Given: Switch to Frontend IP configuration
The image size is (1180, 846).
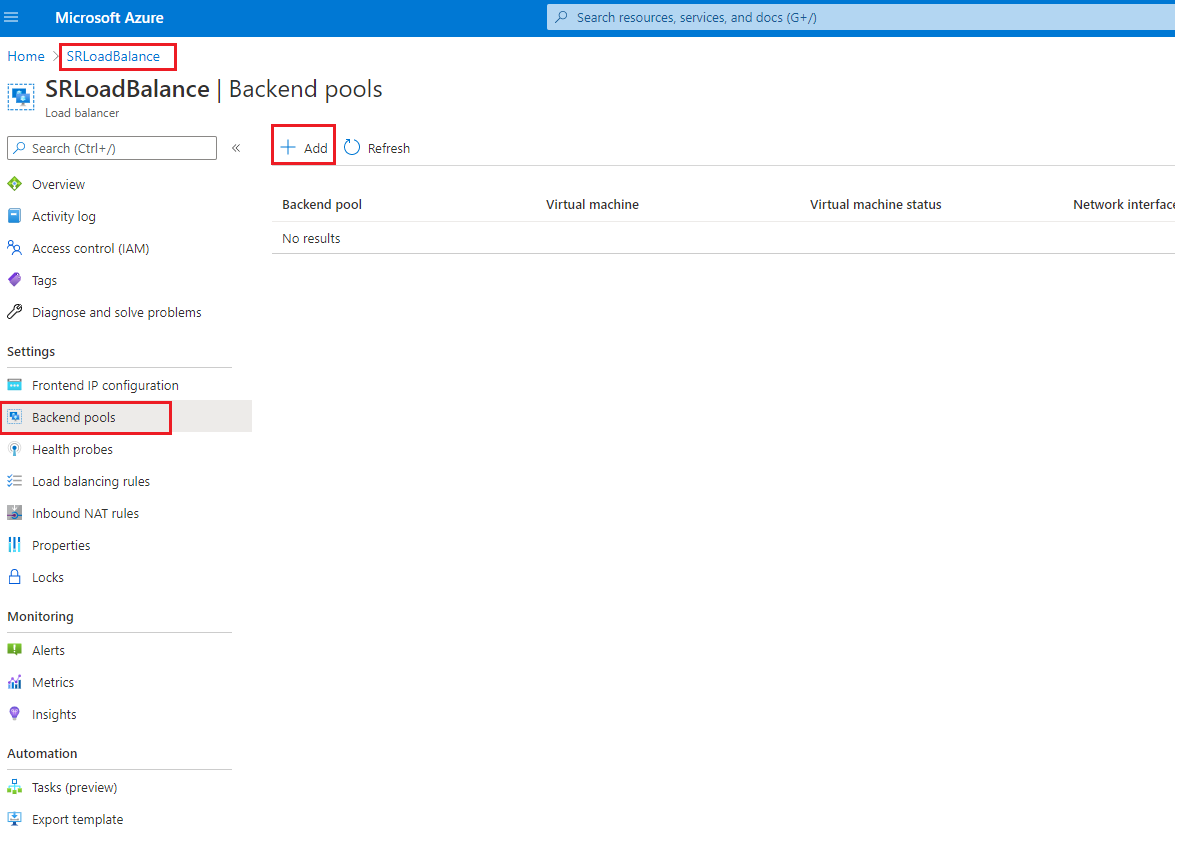Looking at the screenshot, I should click(x=105, y=385).
